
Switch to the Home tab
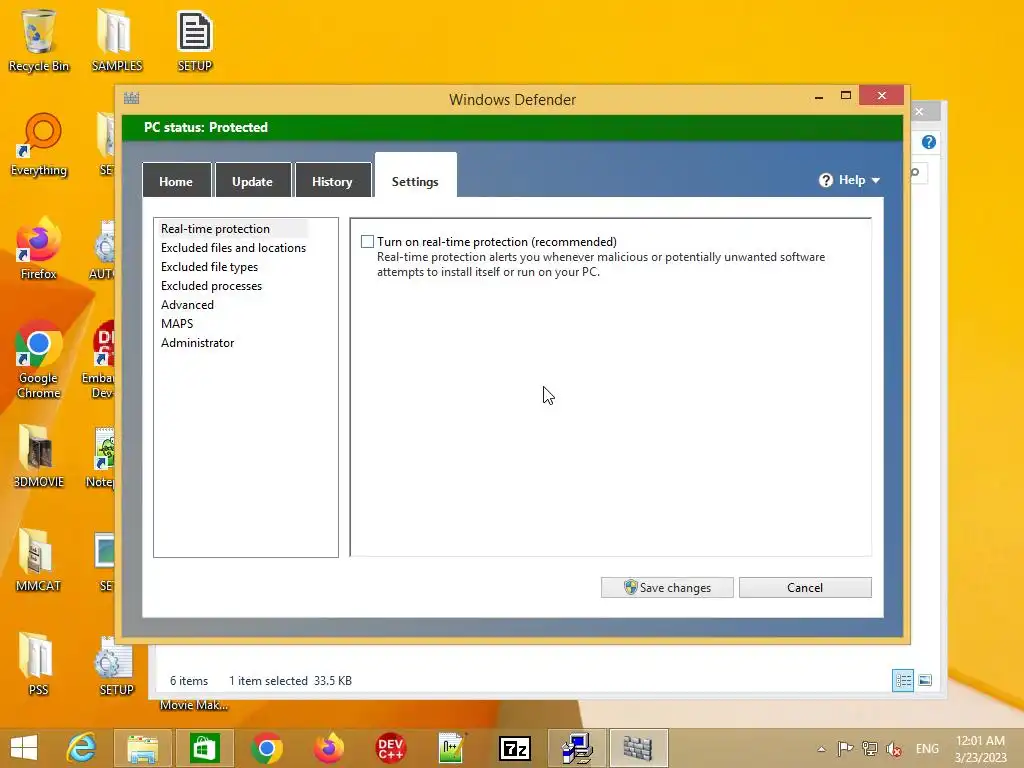click(176, 180)
